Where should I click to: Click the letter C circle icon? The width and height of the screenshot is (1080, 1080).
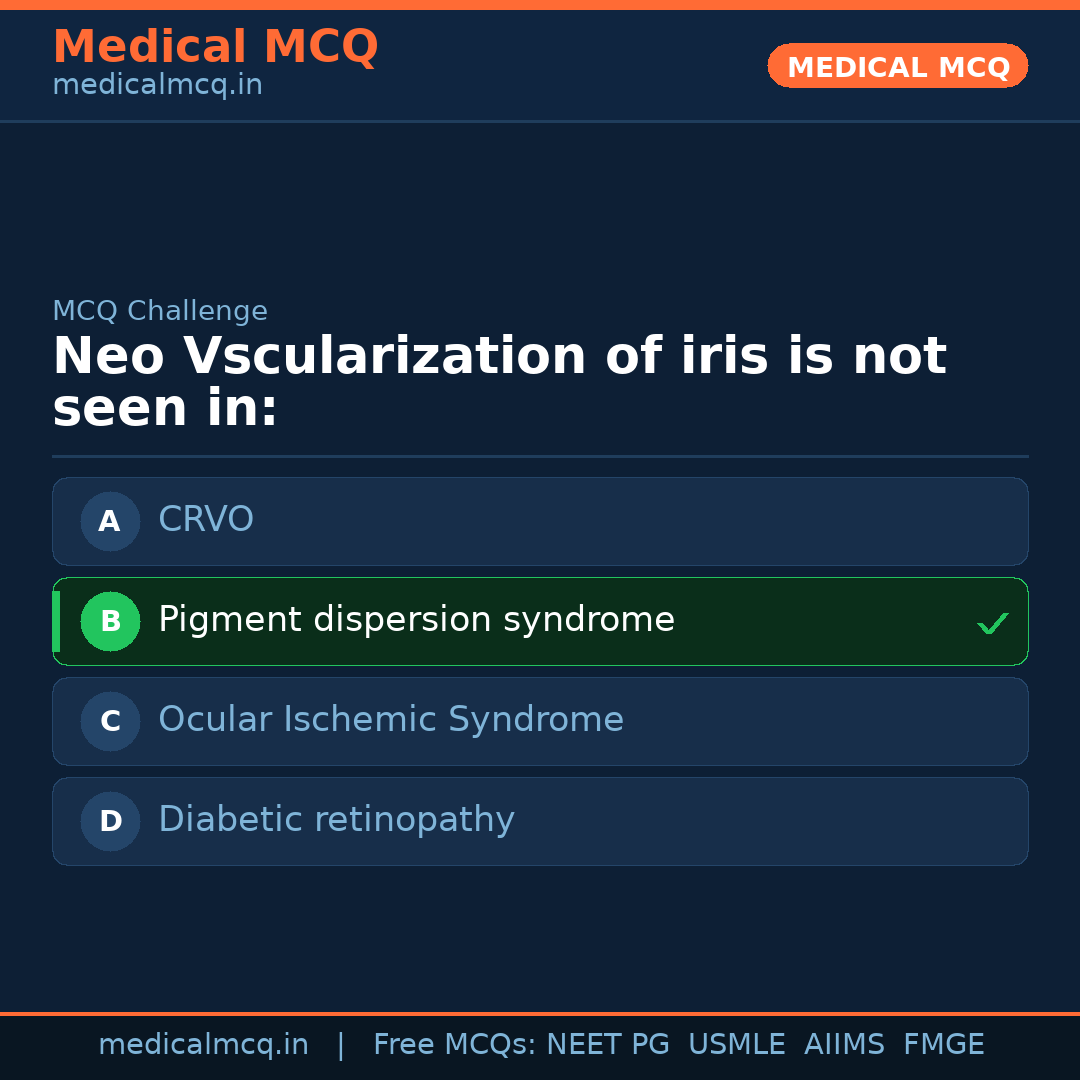[110, 721]
